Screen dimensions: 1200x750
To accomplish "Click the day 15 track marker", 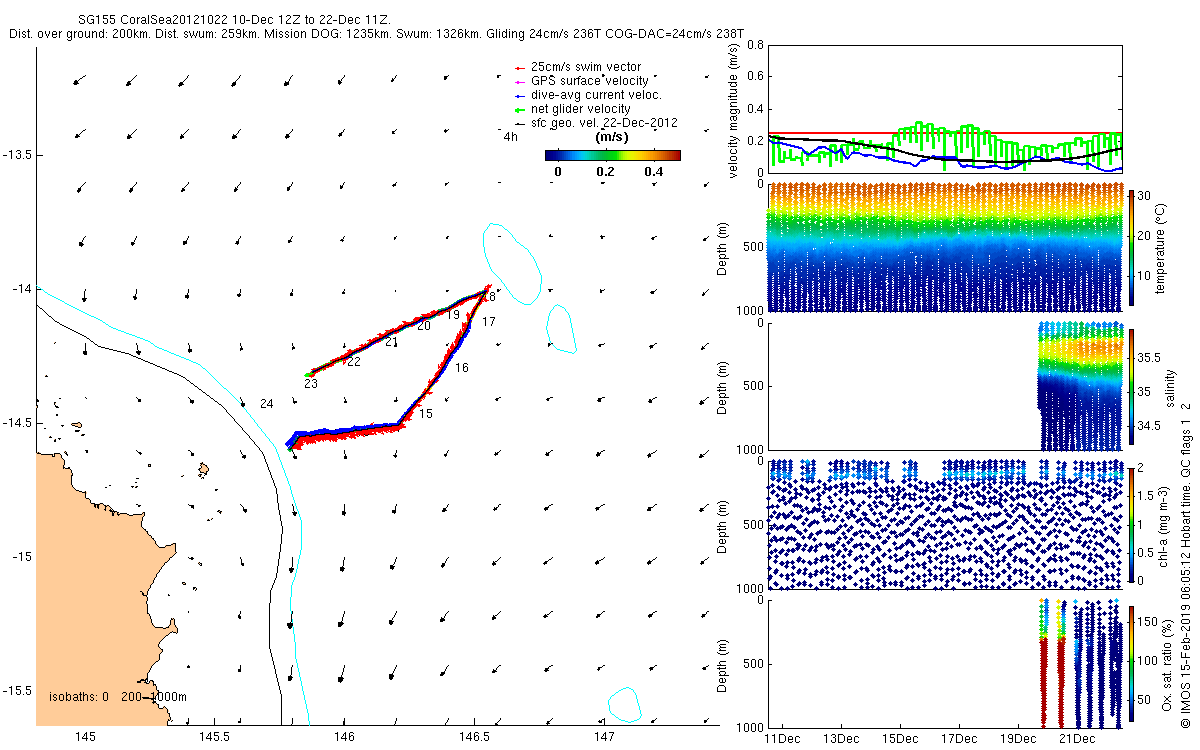I will (426, 413).
